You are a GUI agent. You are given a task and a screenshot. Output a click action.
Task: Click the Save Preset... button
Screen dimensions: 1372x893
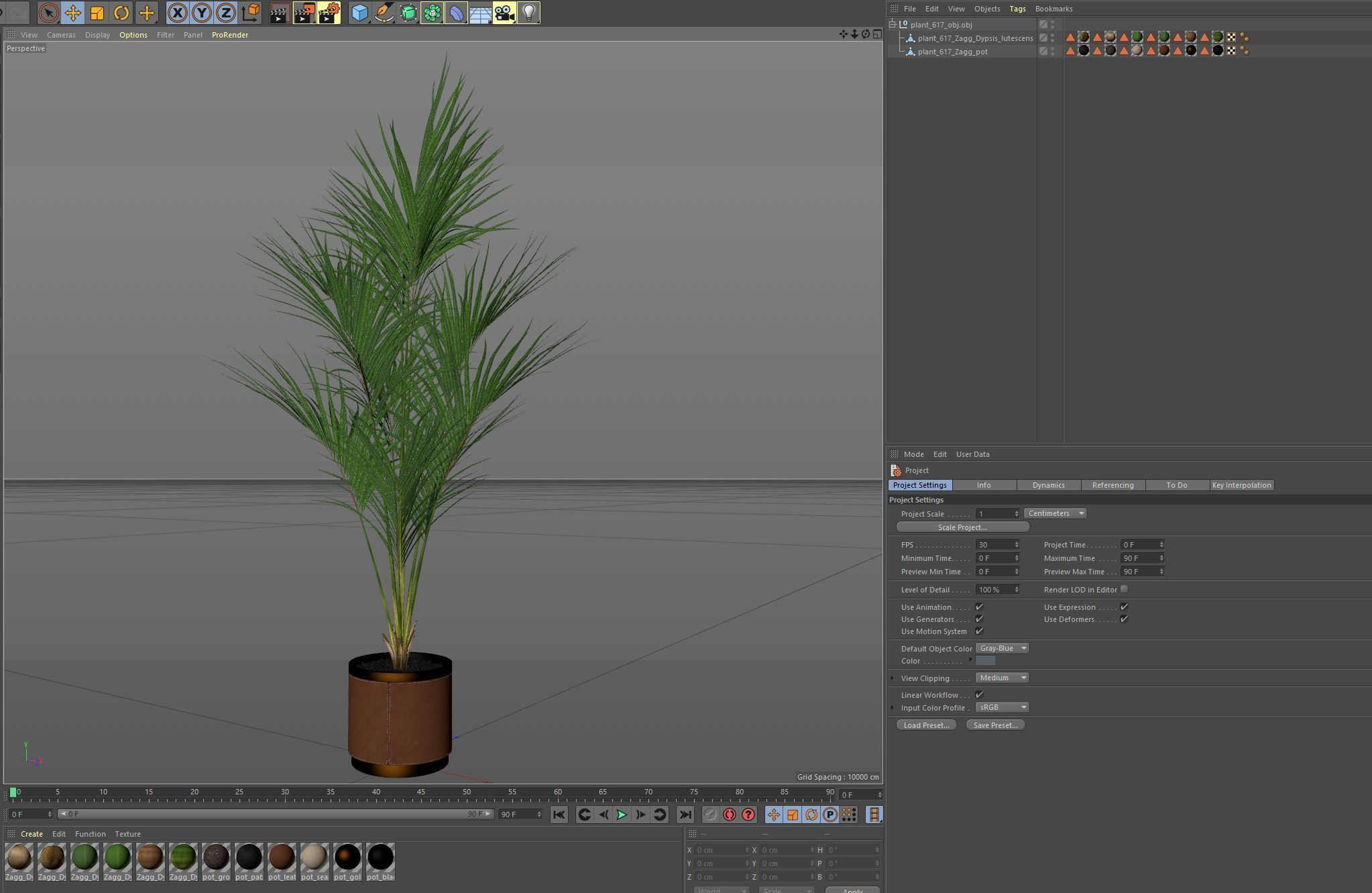995,725
